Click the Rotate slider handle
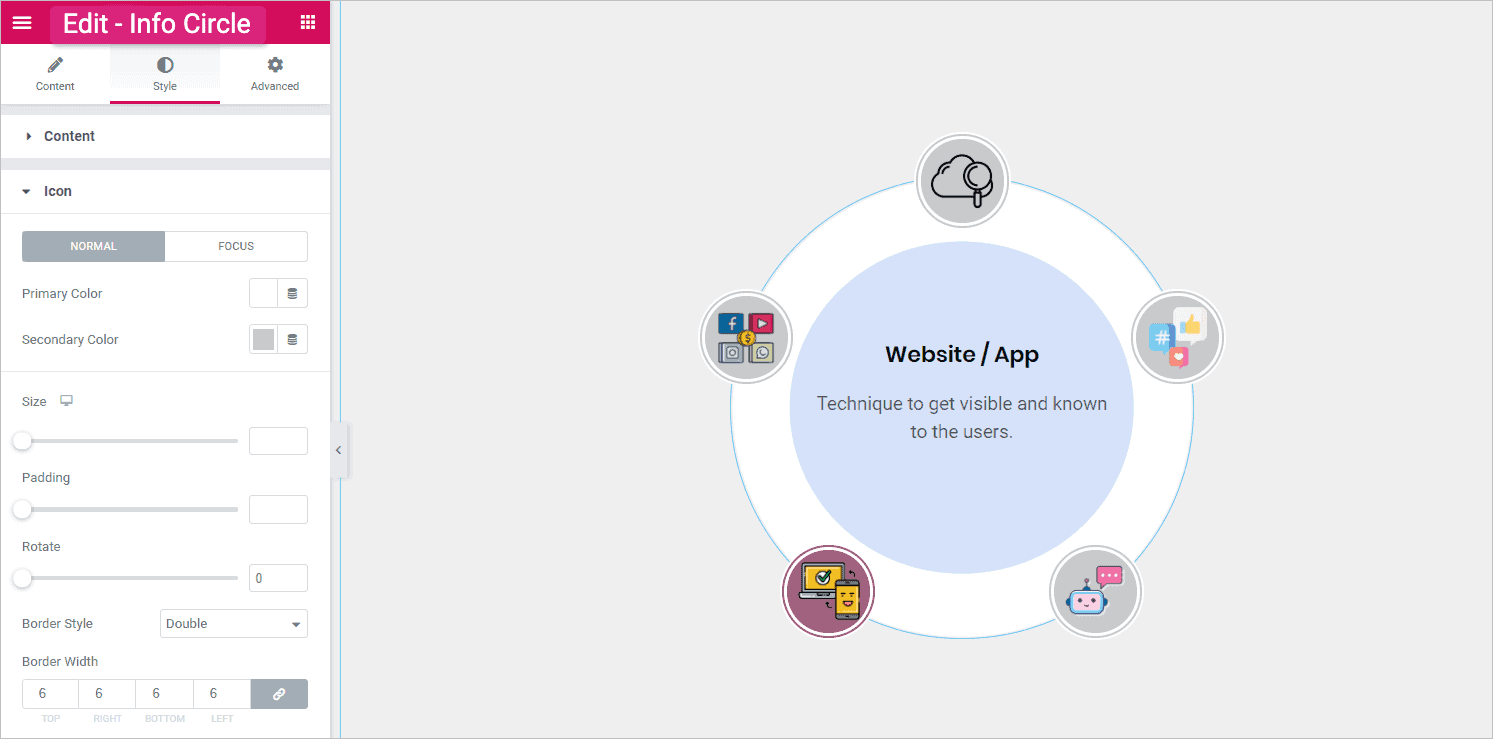The image size is (1493, 739). tap(22, 578)
